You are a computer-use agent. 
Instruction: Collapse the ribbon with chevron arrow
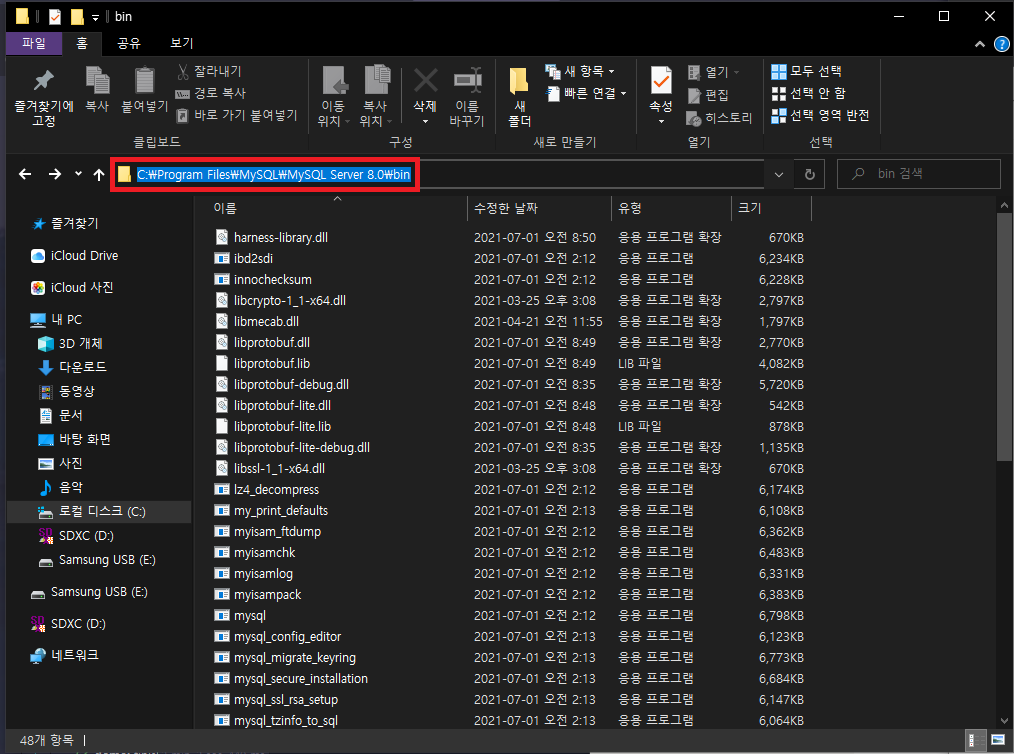(x=980, y=44)
